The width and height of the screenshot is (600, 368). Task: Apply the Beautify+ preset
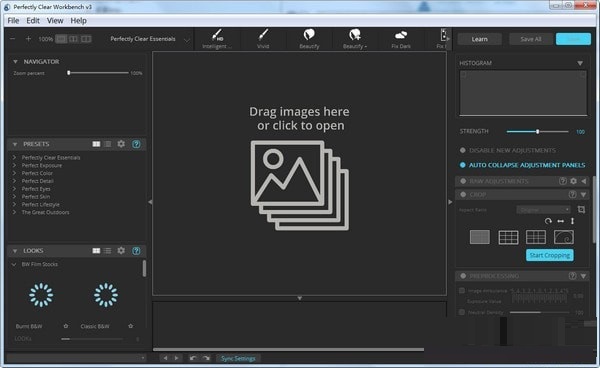point(355,39)
